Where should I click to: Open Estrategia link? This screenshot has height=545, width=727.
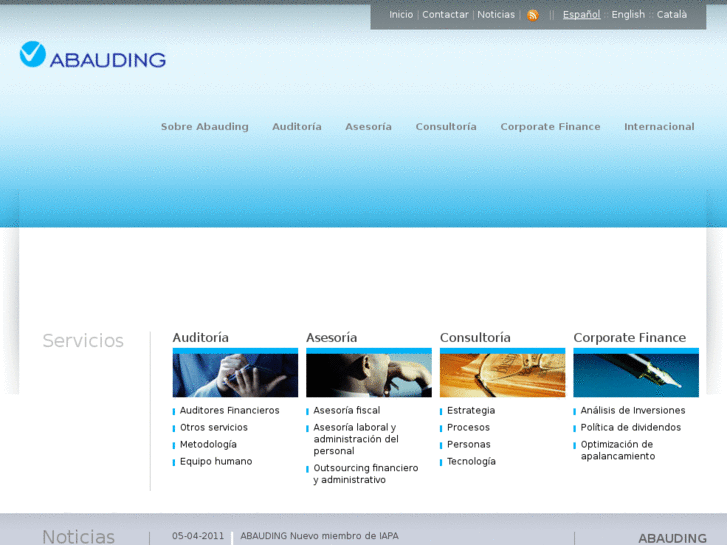click(471, 410)
